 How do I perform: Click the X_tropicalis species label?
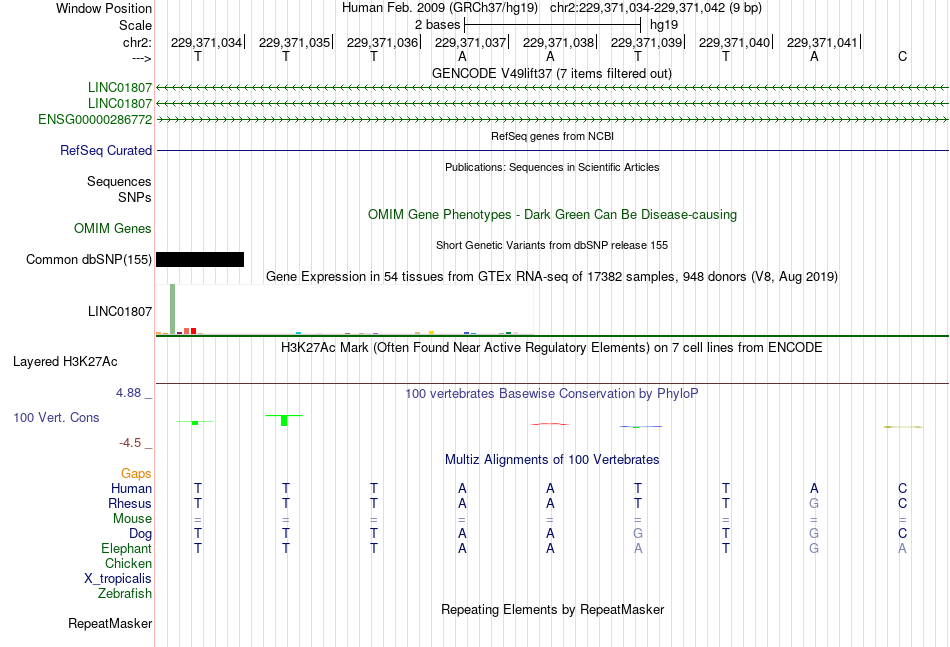point(118,579)
